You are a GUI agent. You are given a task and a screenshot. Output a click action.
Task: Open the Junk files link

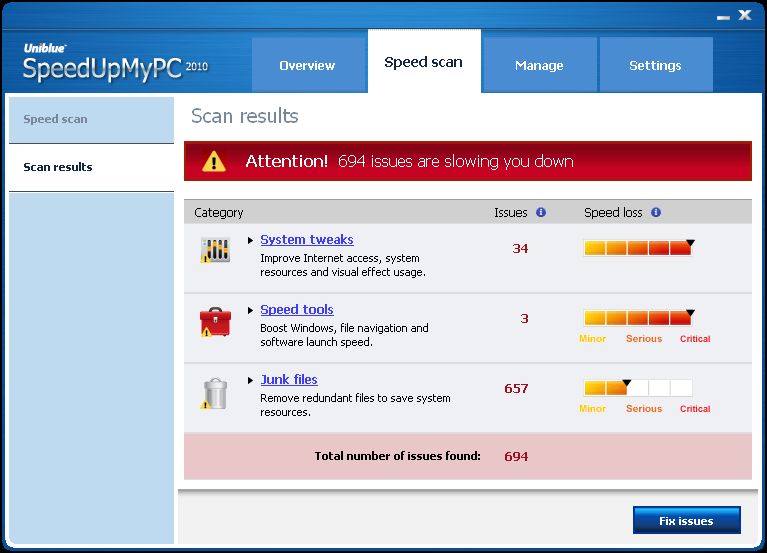(x=289, y=379)
